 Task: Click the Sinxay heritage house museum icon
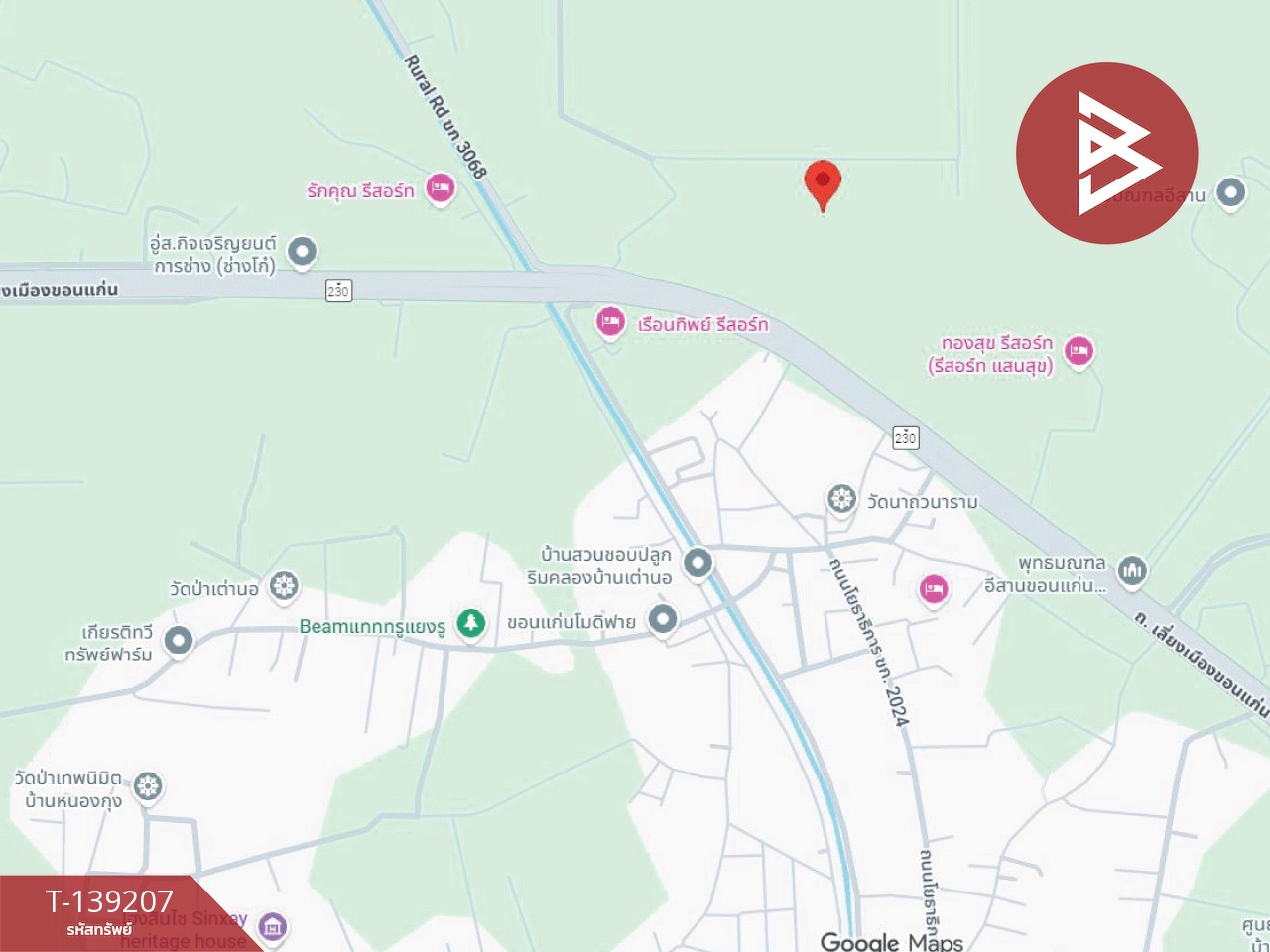tap(273, 928)
